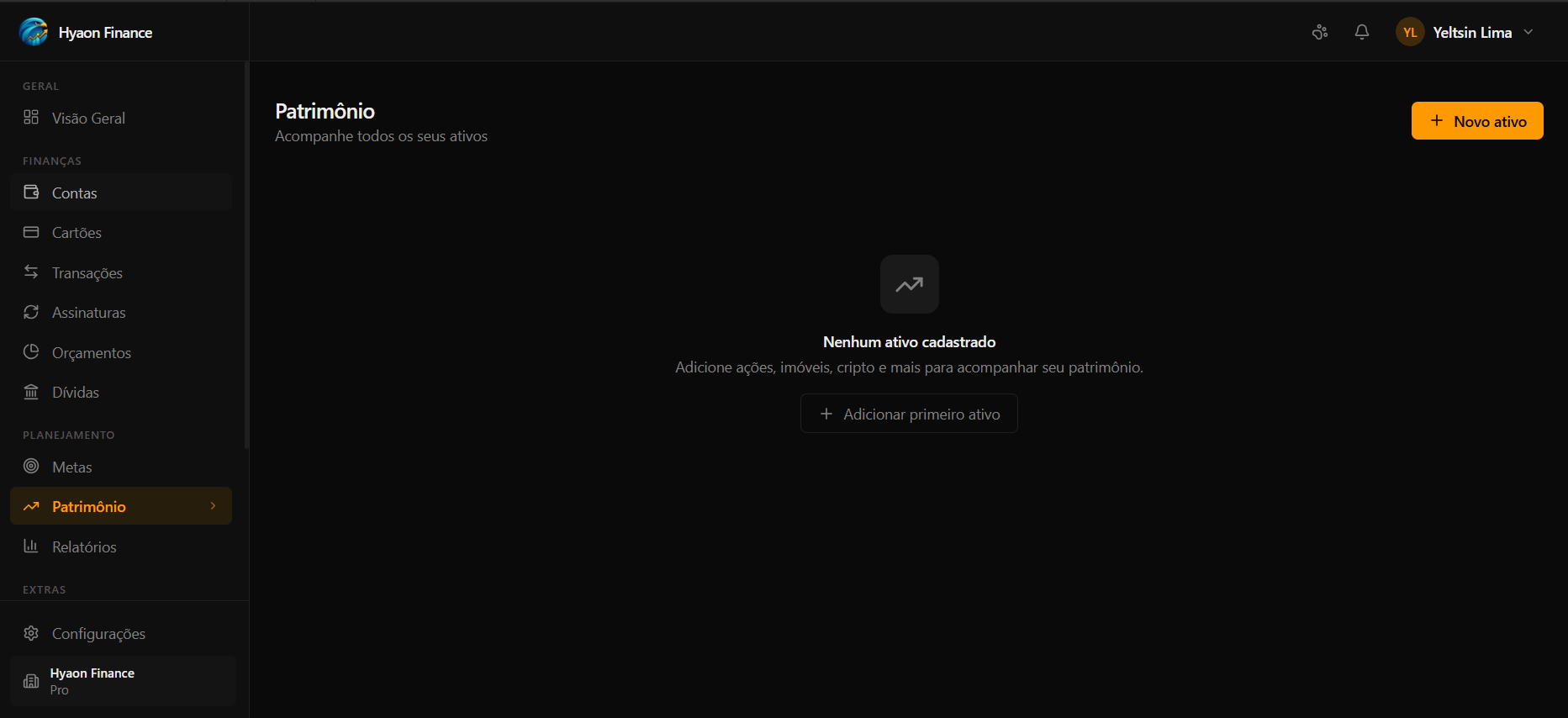Click the building icon beside Hyaon Finance Pro
The height and width of the screenshot is (718, 1568).
pos(31,681)
